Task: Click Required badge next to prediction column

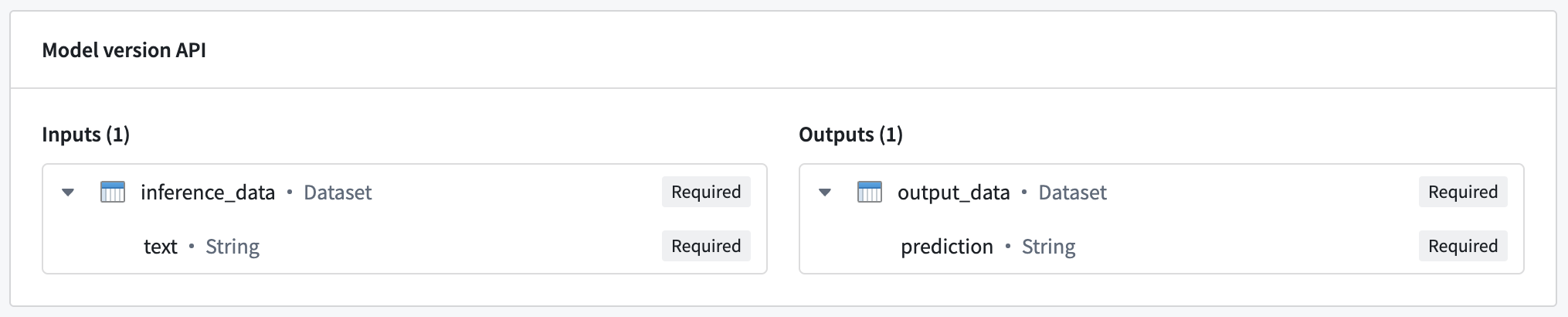Action: (x=1463, y=246)
